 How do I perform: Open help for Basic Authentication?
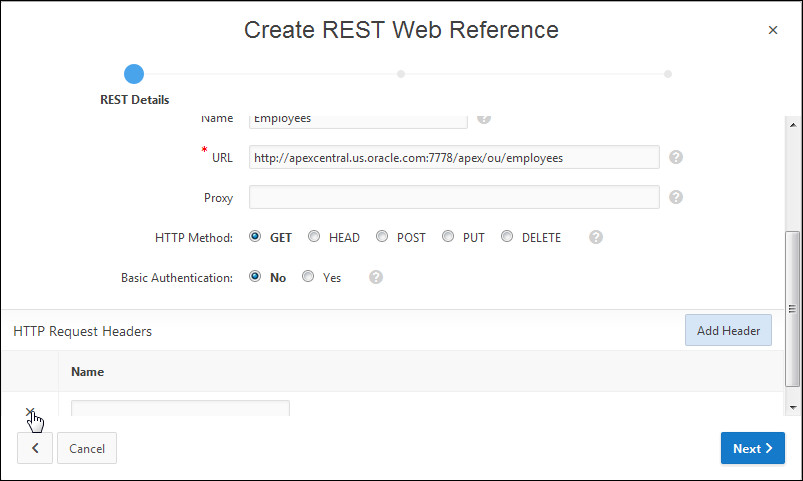pyautogui.click(x=376, y=277)
